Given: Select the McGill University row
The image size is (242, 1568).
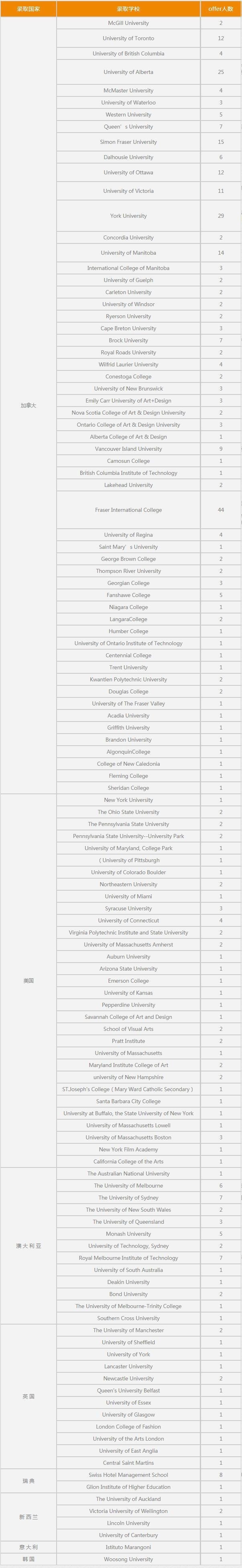Looking at the screenshot, I should [128, 23].
